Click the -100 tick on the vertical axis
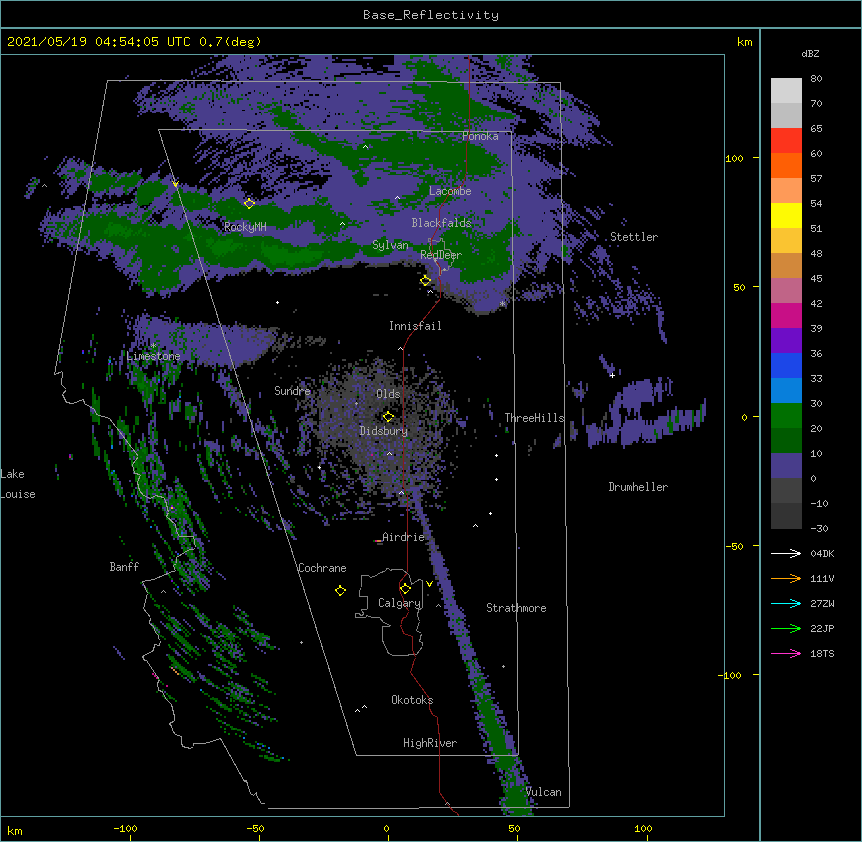Screen dimensions: 862x842 tap(730, 675)
